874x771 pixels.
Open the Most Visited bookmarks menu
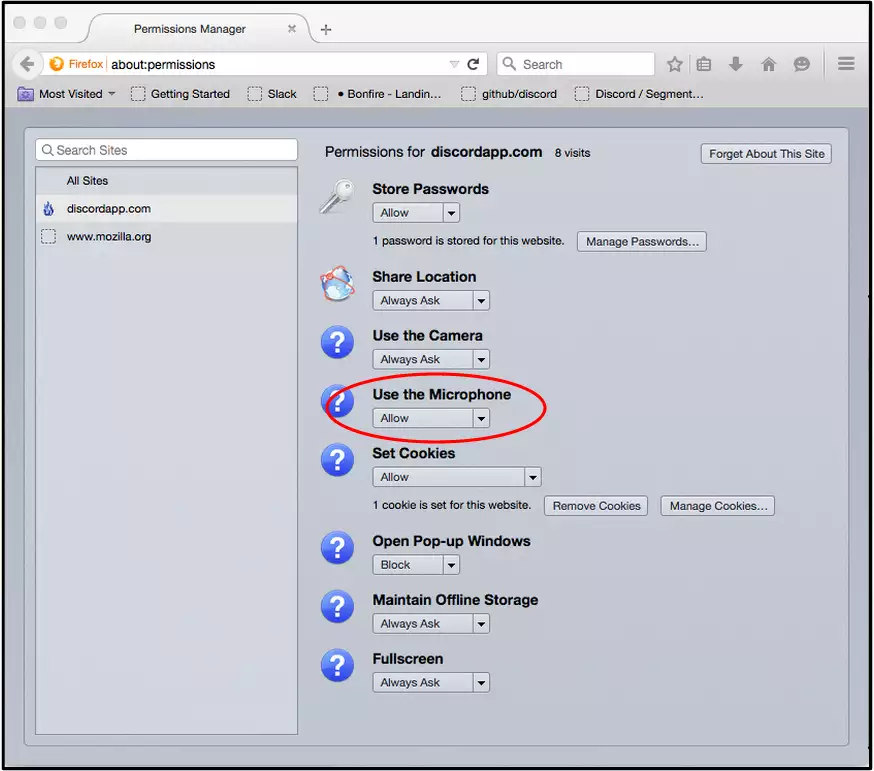[67, 94]
